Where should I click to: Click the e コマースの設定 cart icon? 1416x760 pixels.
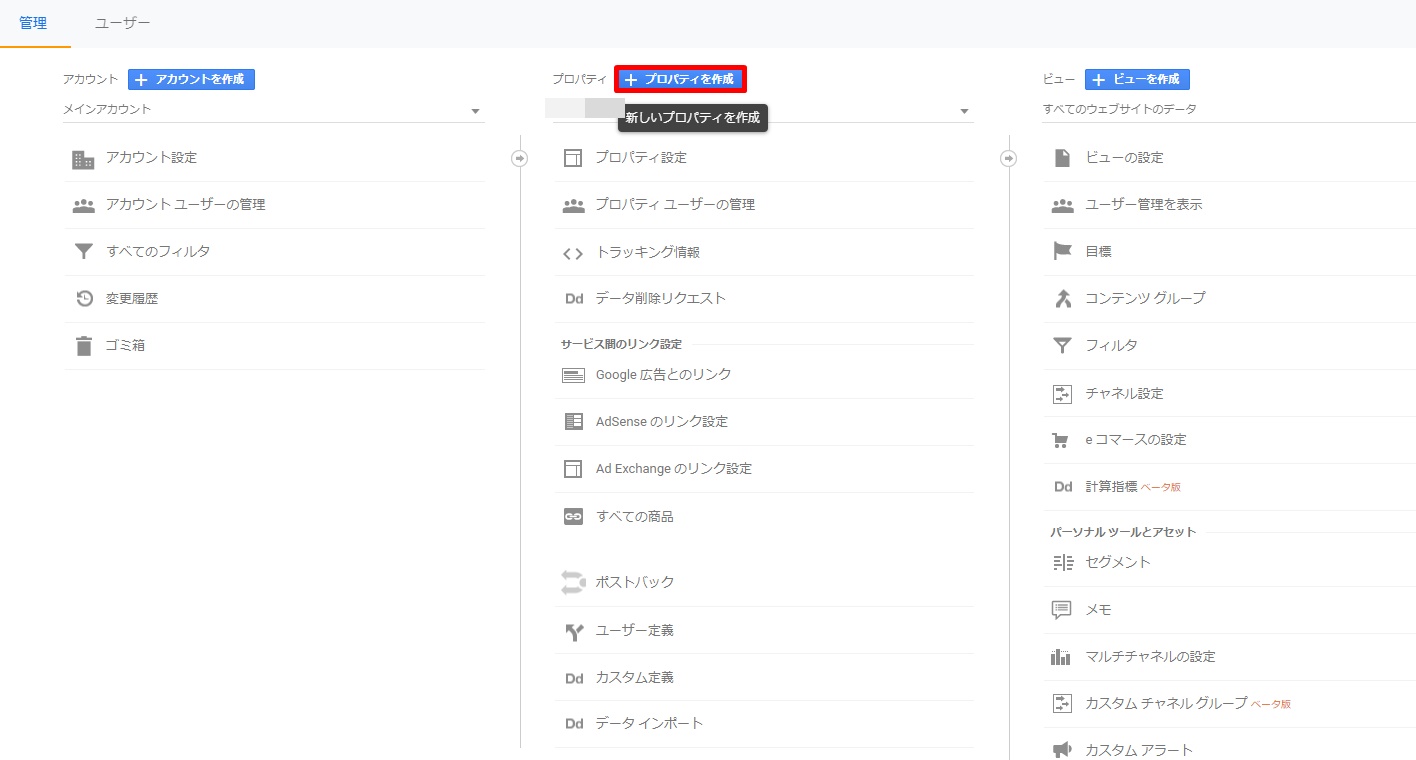click(x=1061, y=440)
